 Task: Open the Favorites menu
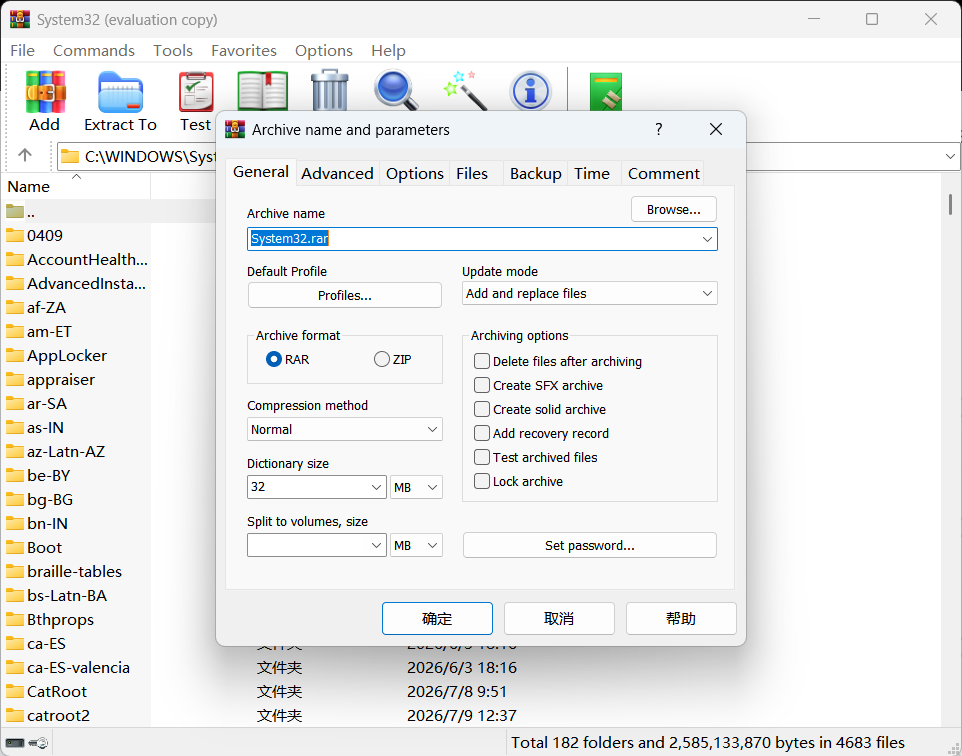point(244,50)
